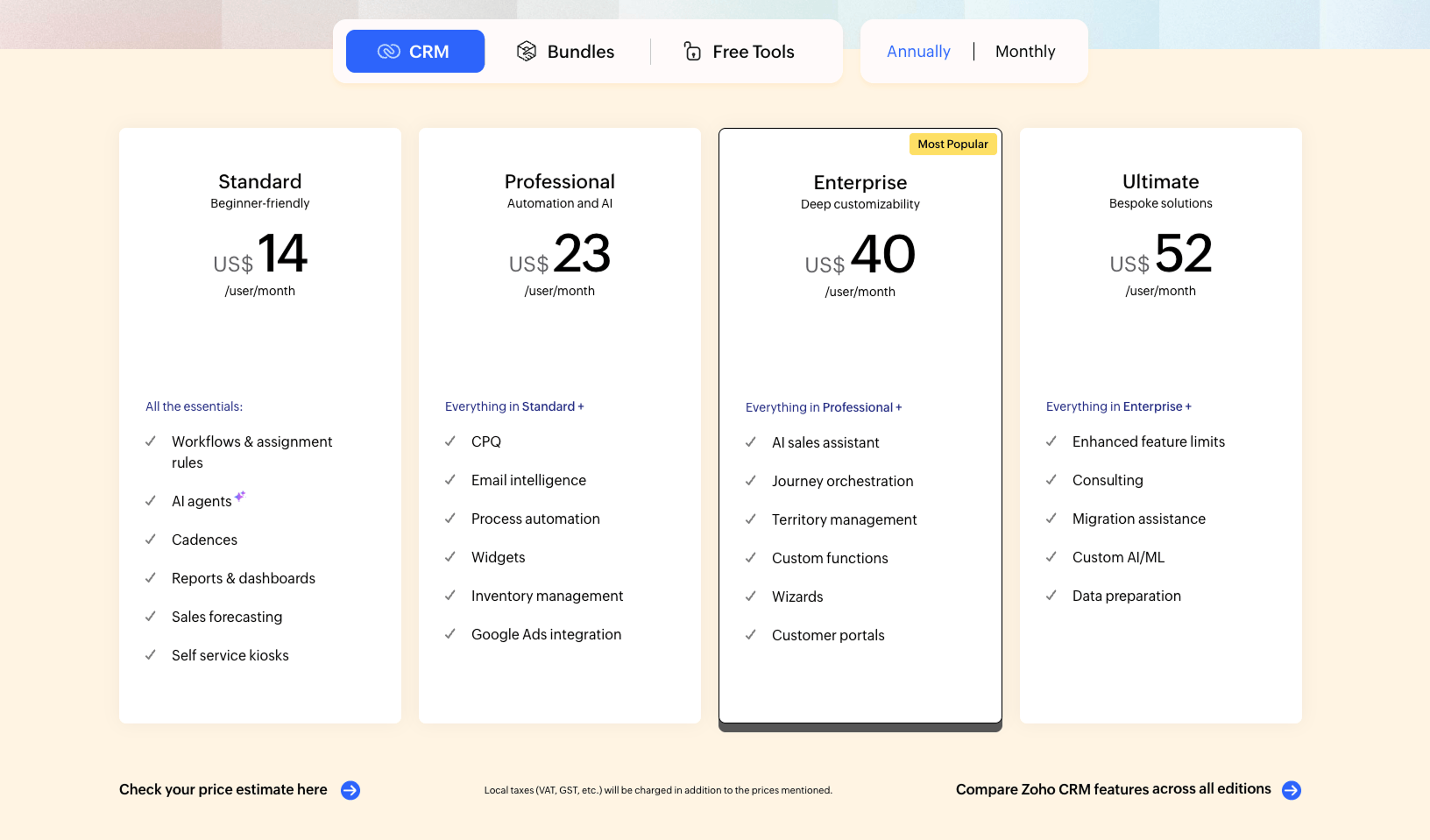Click the local taxes disclaimer text
The width and height of the screenshot is (1430, 840).
click(x=658, y=790)
